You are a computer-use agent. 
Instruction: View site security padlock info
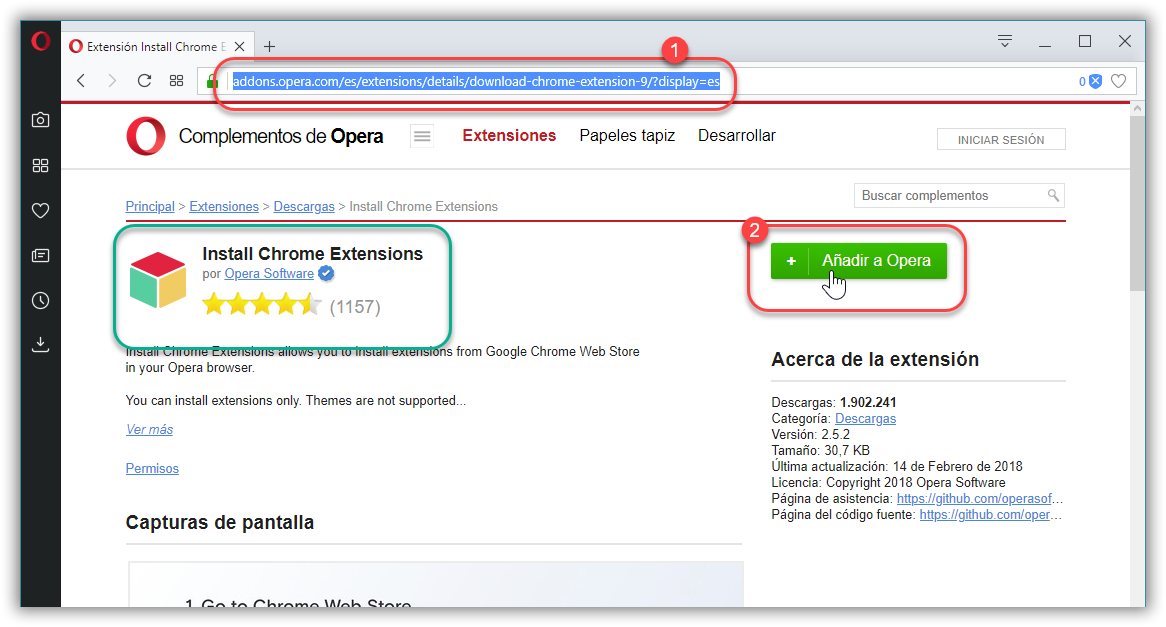212,81
